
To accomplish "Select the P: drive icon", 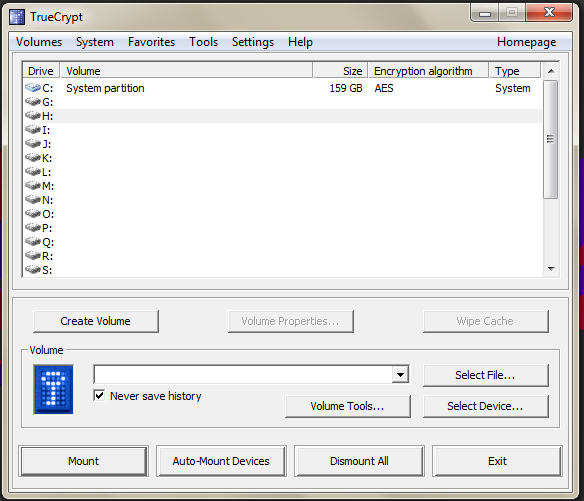I will pyautogui.click(x=33, y=228).
